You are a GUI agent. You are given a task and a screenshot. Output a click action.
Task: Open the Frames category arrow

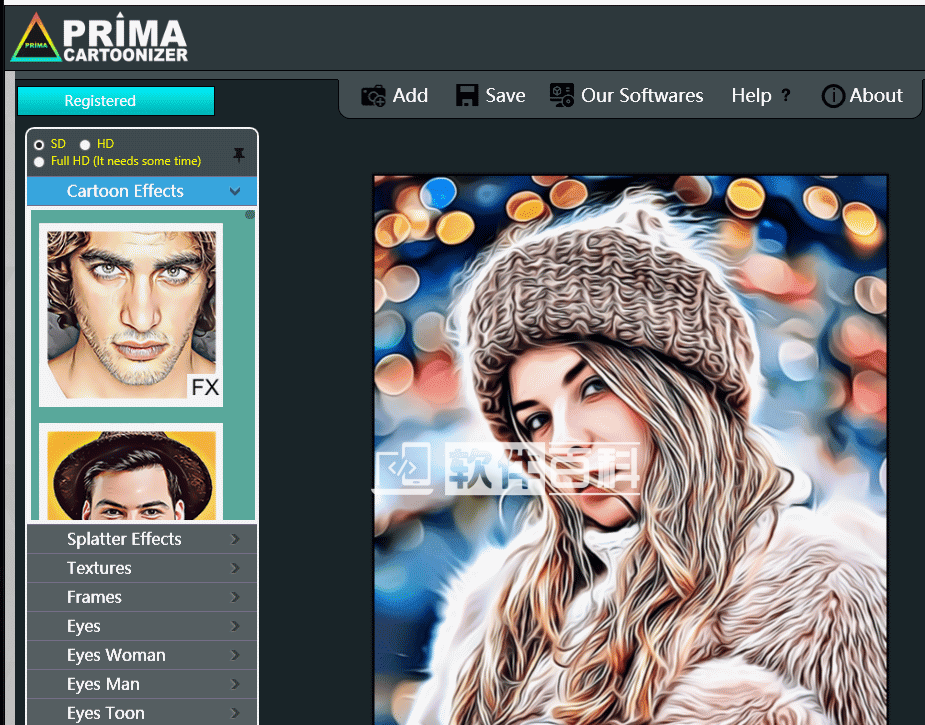tap(236, 597)
